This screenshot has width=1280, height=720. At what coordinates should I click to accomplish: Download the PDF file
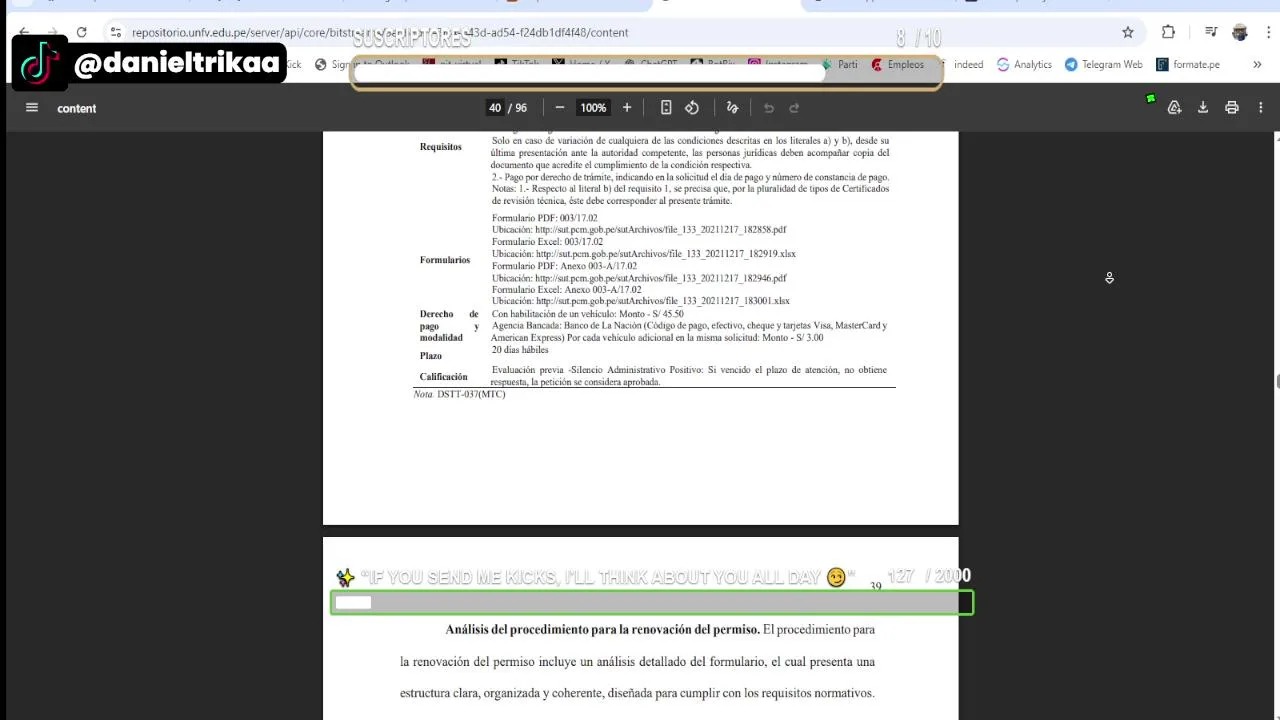[1203, 108]
